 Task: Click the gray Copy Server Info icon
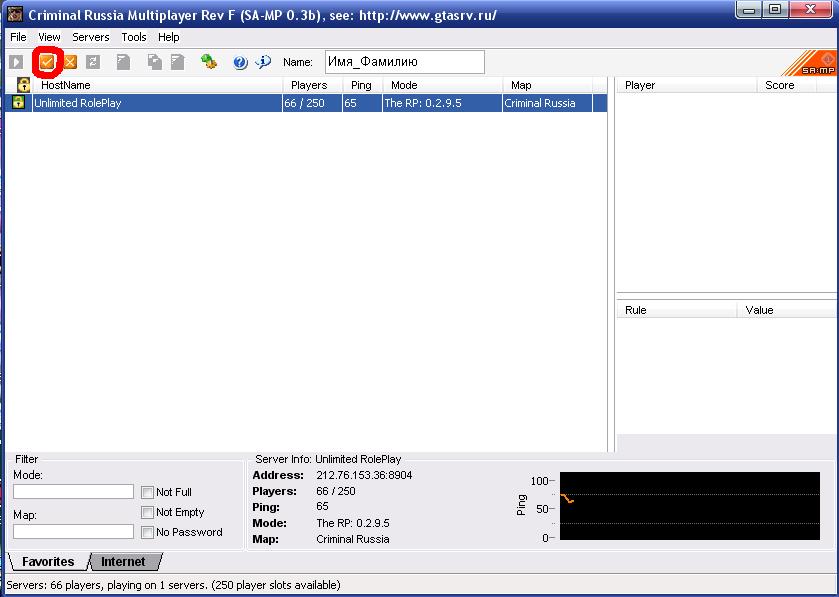(155, 62)
